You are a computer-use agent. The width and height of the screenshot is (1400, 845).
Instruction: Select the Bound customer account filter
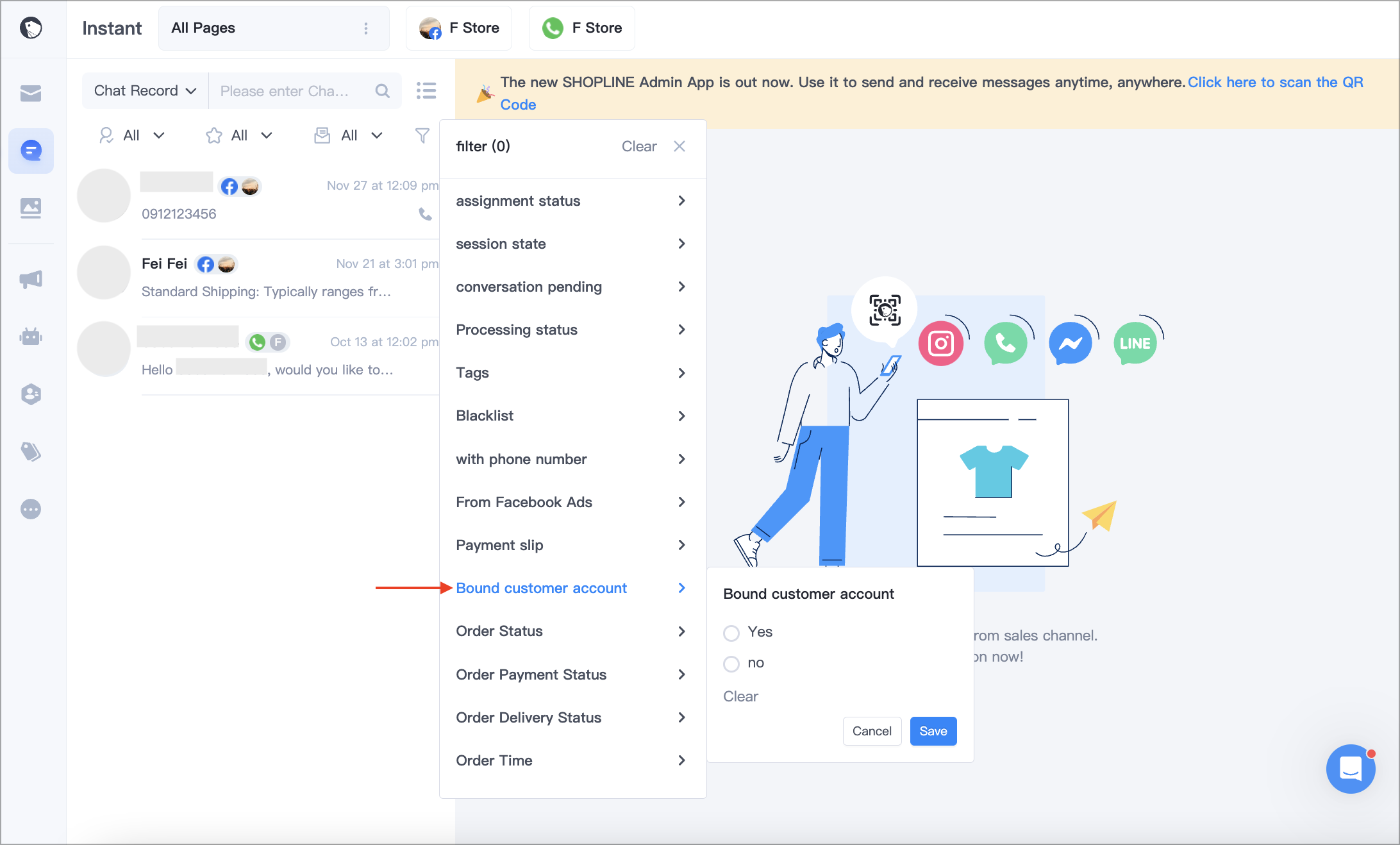[x=572, y=589]
